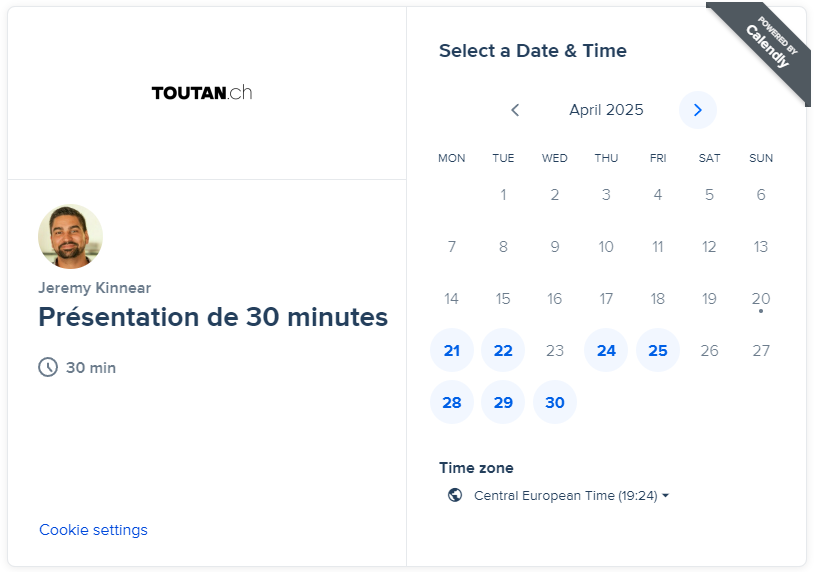Go back to the previous month

(515, 110)
